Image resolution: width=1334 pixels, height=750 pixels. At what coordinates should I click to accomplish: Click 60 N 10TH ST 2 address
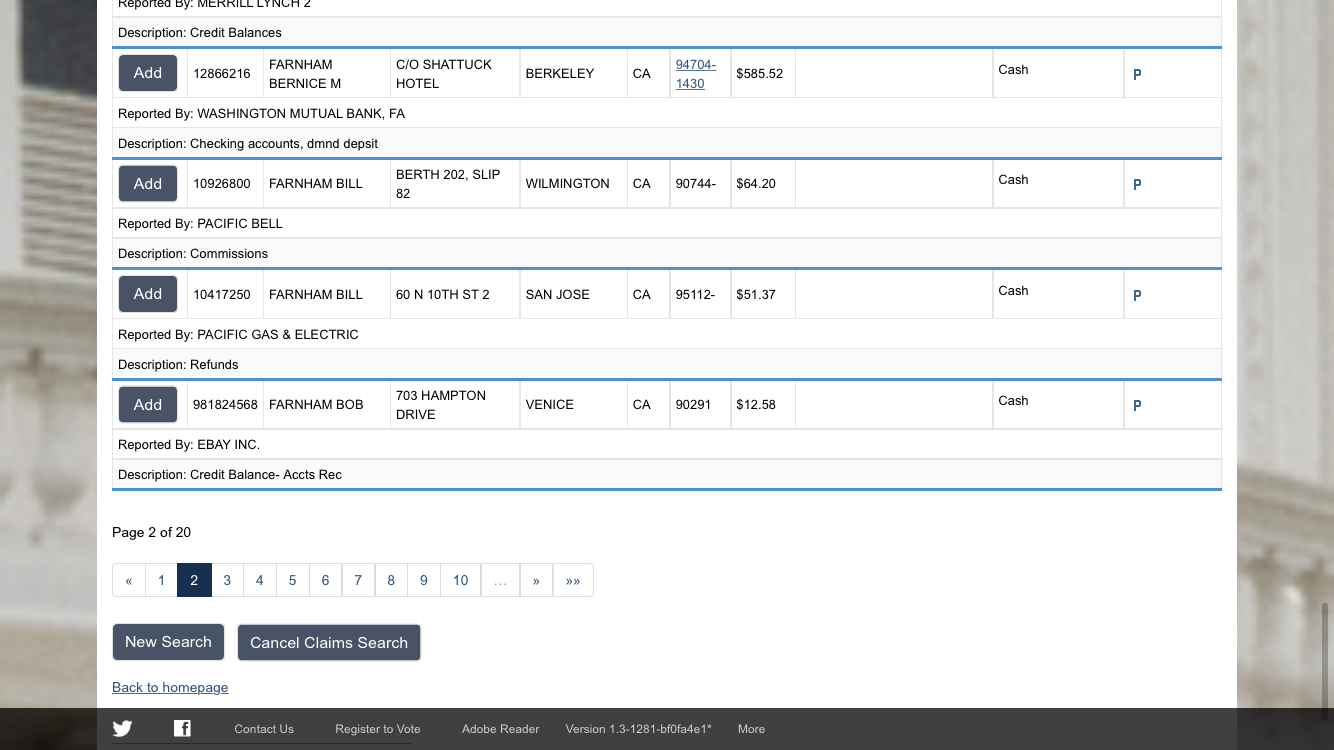[x=455, y=294]
